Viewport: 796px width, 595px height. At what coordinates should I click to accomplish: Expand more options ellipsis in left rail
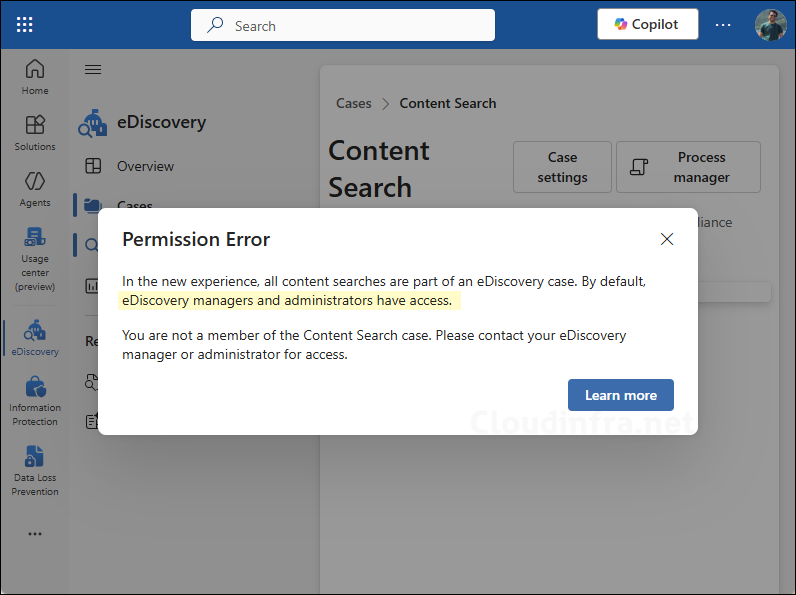[35, 534]
